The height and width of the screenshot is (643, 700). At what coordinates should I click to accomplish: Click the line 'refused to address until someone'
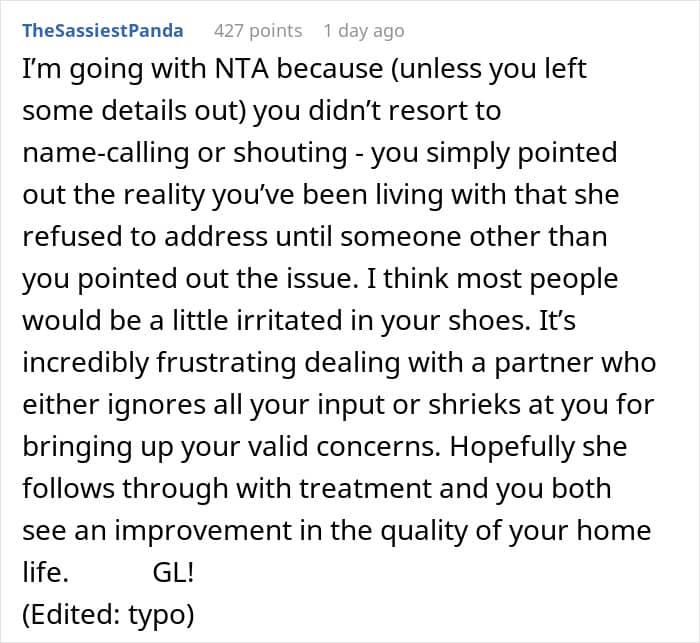(x=315, y=237)
